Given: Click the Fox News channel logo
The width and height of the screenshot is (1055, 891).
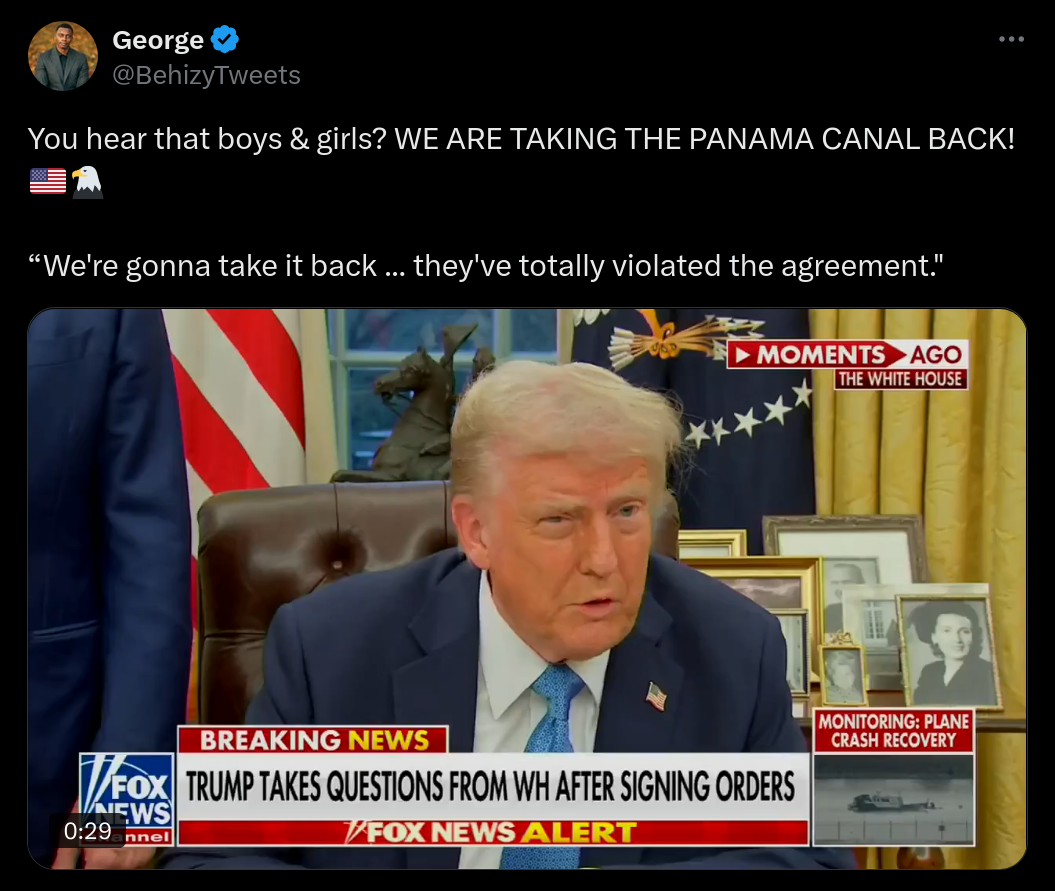Looking at the screenshot, I should (x=126, y=799).
